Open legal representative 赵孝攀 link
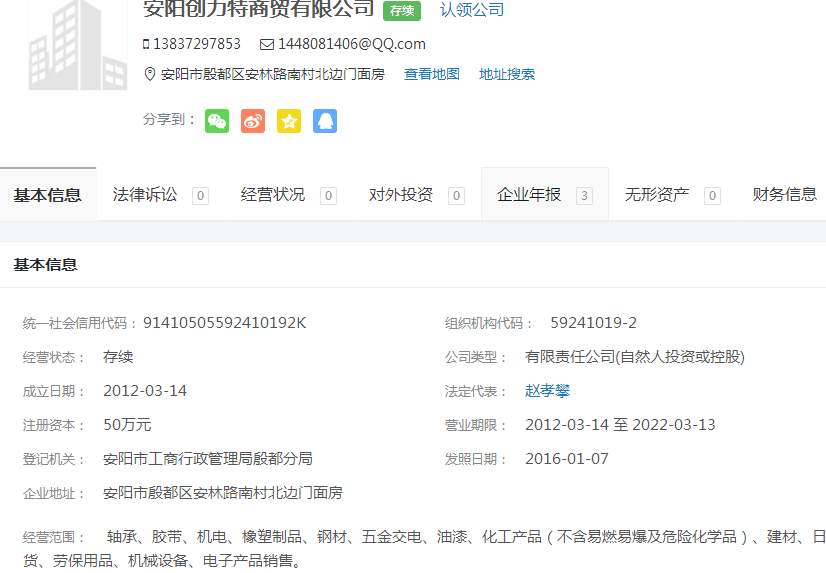The height and width of the screenshot is (573, 826). point(547,391)
